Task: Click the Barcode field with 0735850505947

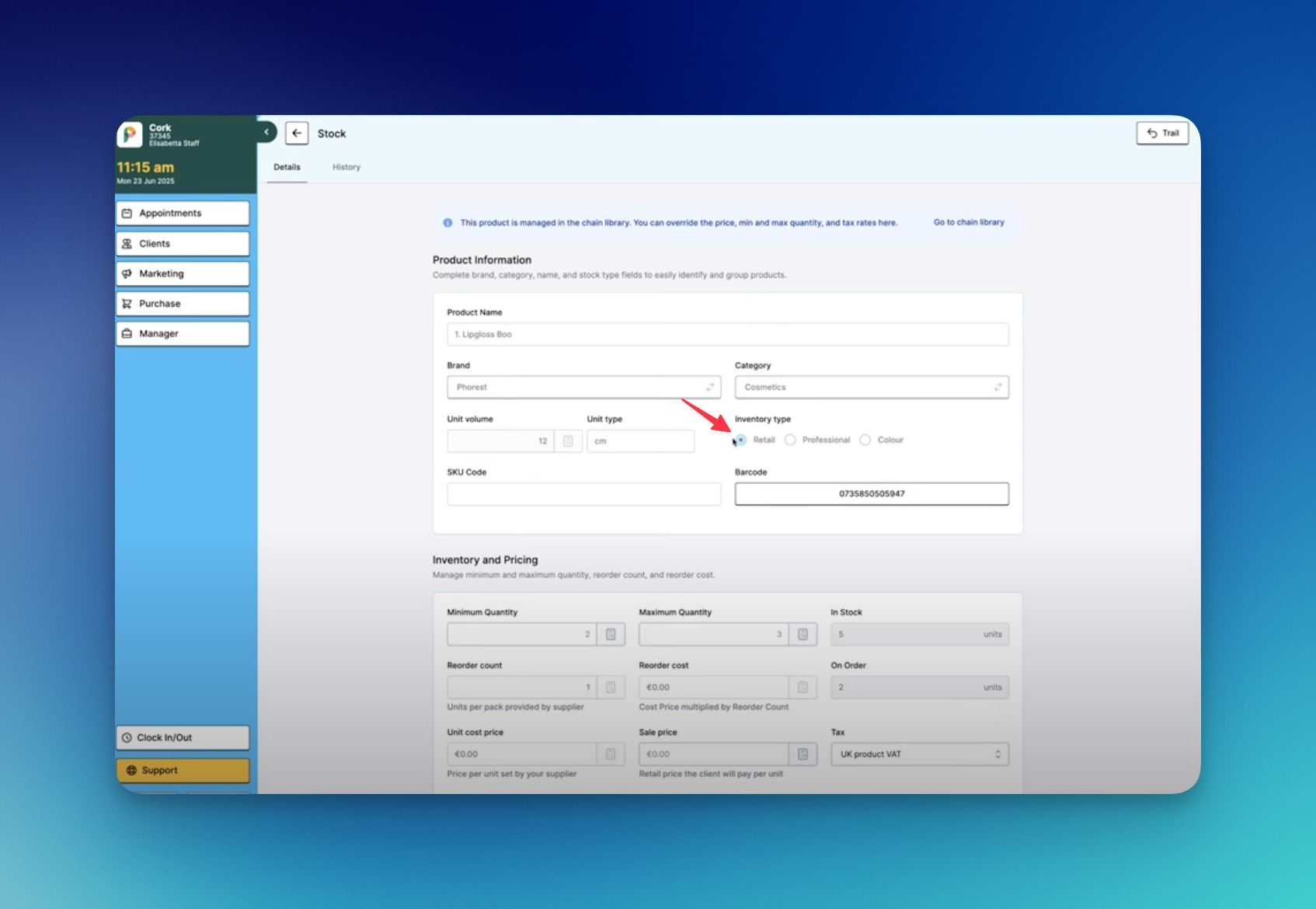Action: click(x=872, y=494)
